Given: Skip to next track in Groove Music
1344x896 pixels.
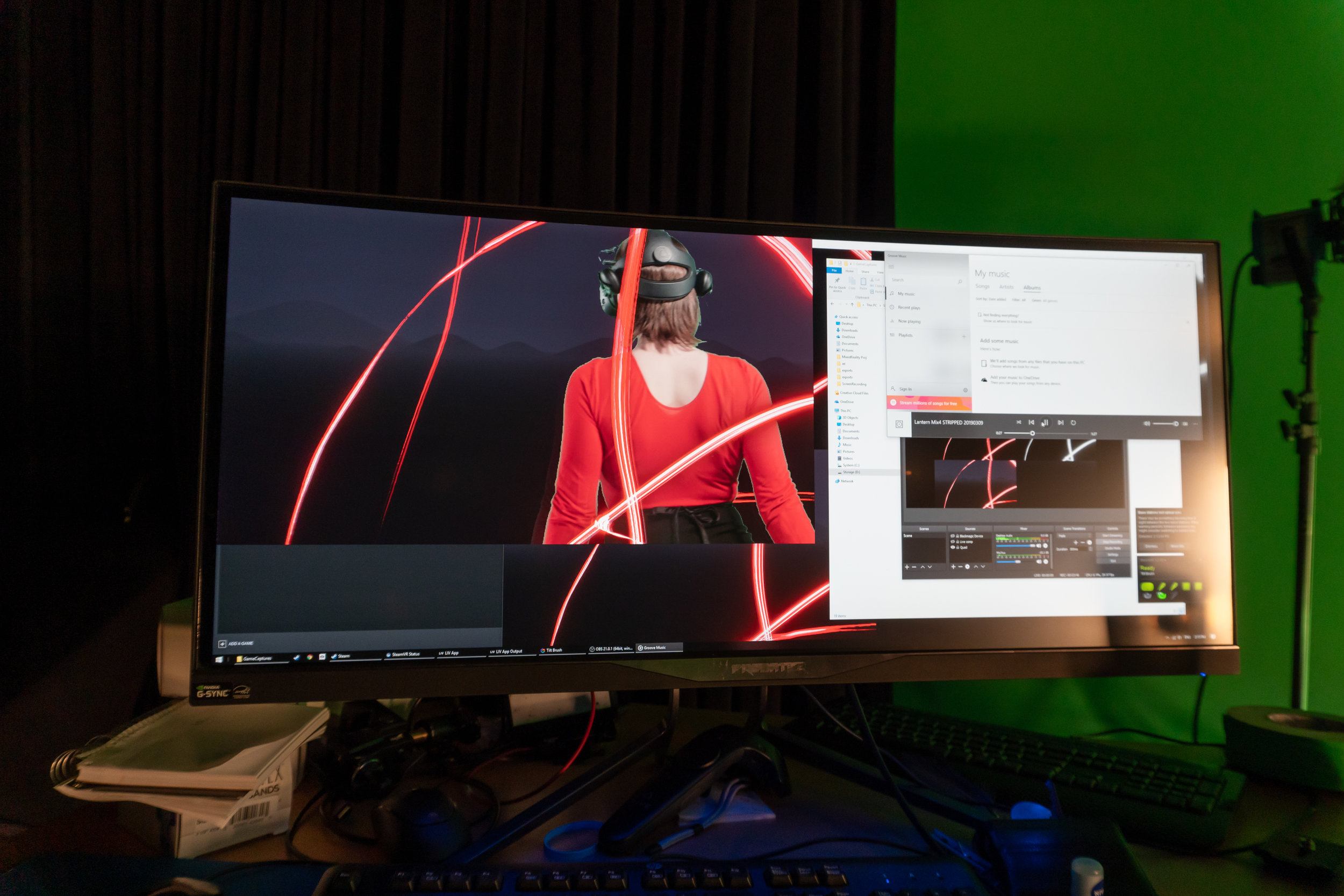Looking at the screenshot, I should click(1061, 423).
